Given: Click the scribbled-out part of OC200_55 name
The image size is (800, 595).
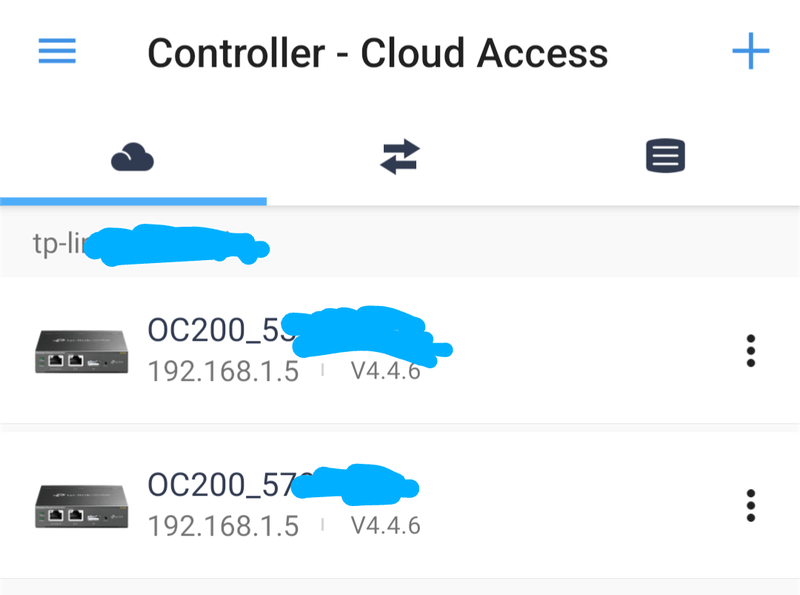Looking at the screenshot, I should pos(370,332).
